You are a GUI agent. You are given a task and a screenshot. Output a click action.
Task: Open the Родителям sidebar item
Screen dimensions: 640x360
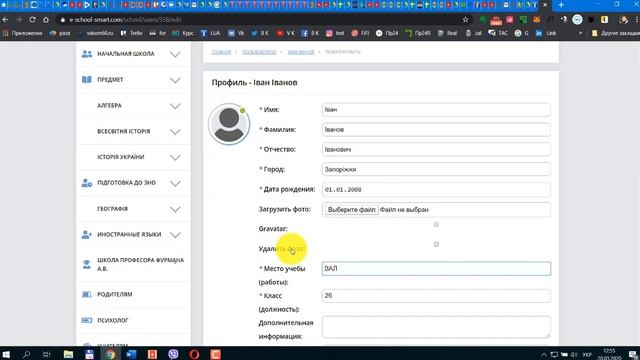point(114,294)
